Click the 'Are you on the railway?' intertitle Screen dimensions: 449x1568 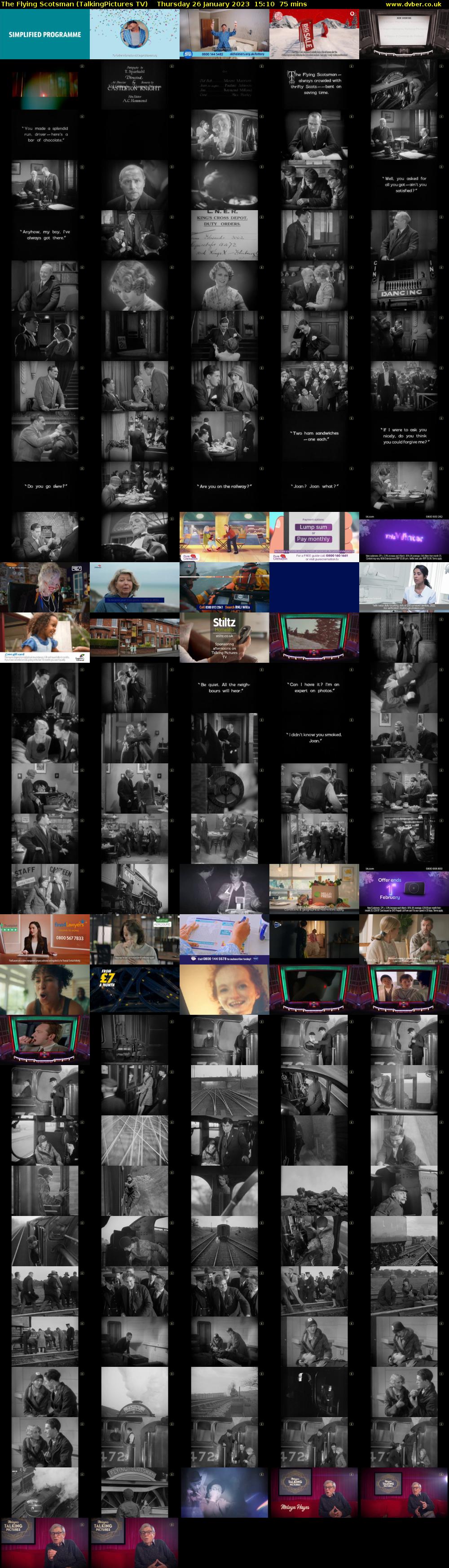point(224,487)
